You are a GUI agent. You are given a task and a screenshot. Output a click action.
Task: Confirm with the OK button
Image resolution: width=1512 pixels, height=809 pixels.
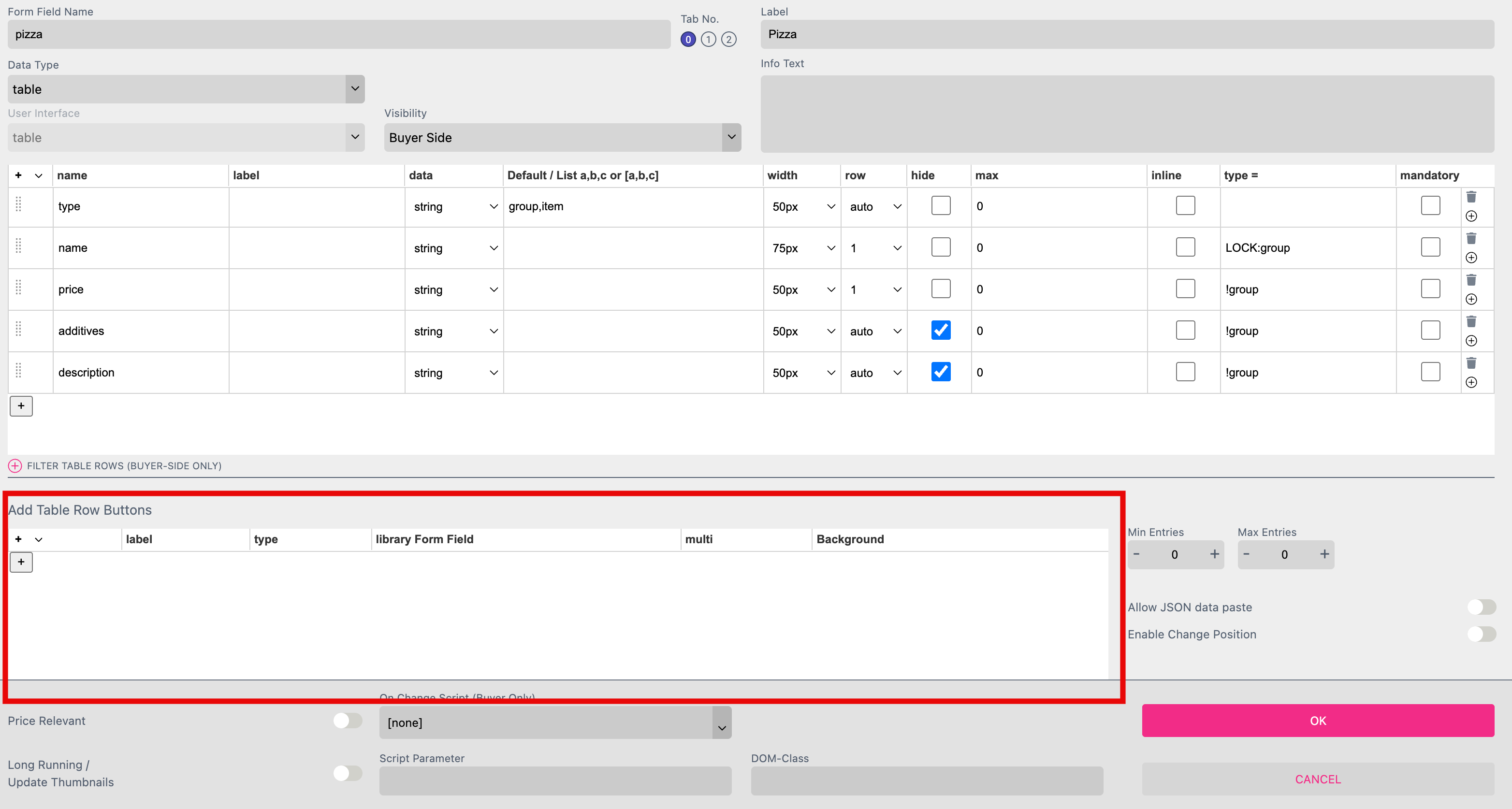[x=1318, y=721]
